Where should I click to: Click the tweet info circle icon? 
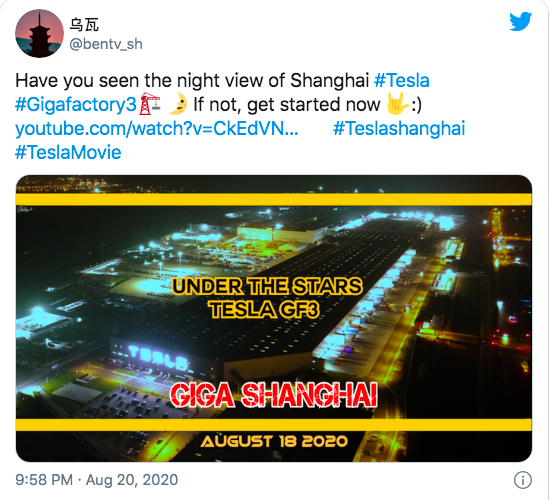click(x=523, y=480)
